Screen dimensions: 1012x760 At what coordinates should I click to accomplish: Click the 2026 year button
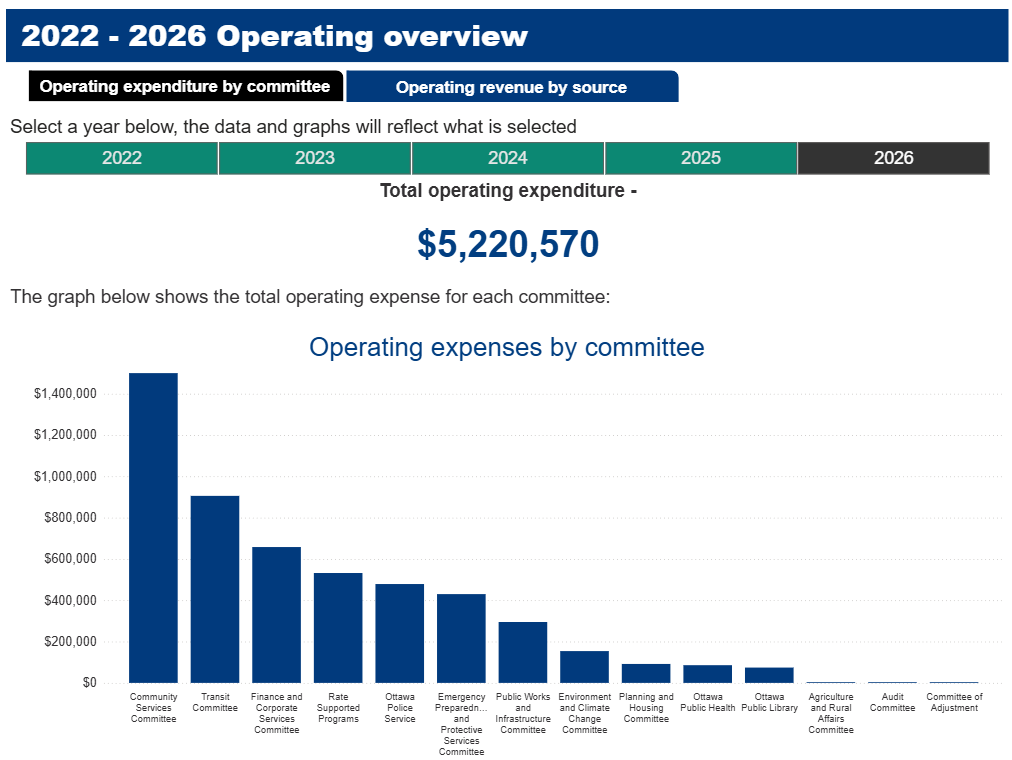pyautogui.click(x=893, y=158)
